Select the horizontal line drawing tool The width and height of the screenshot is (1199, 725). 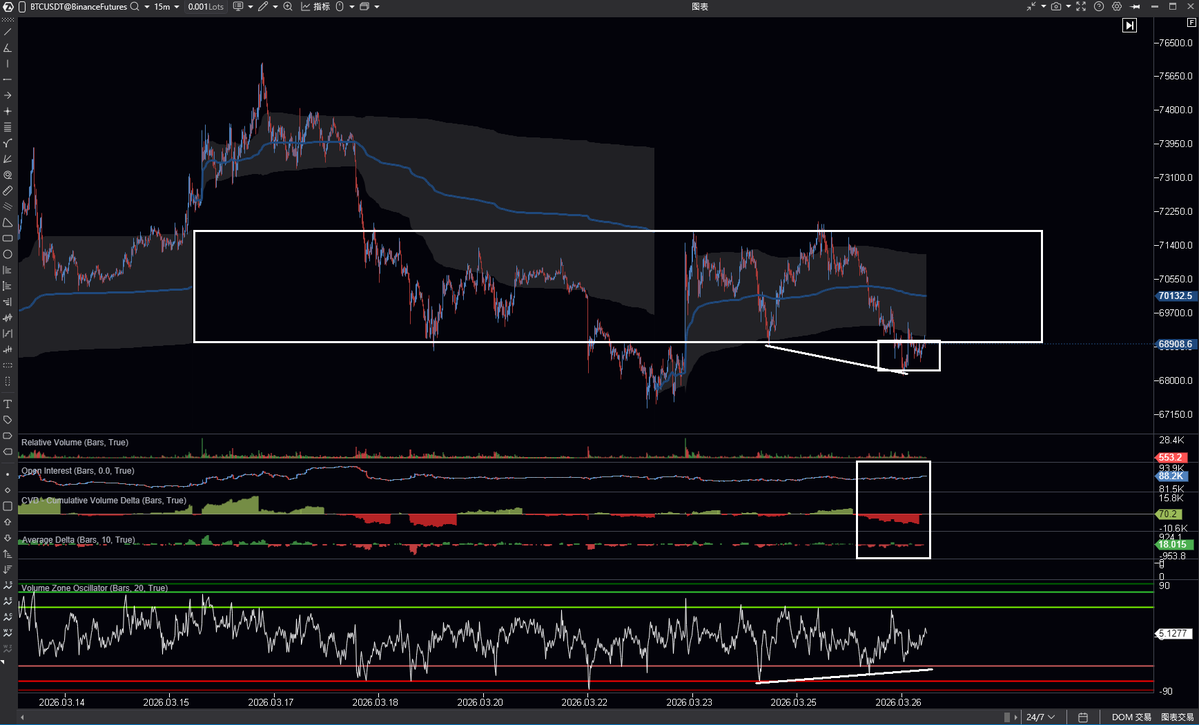[8, 80]
